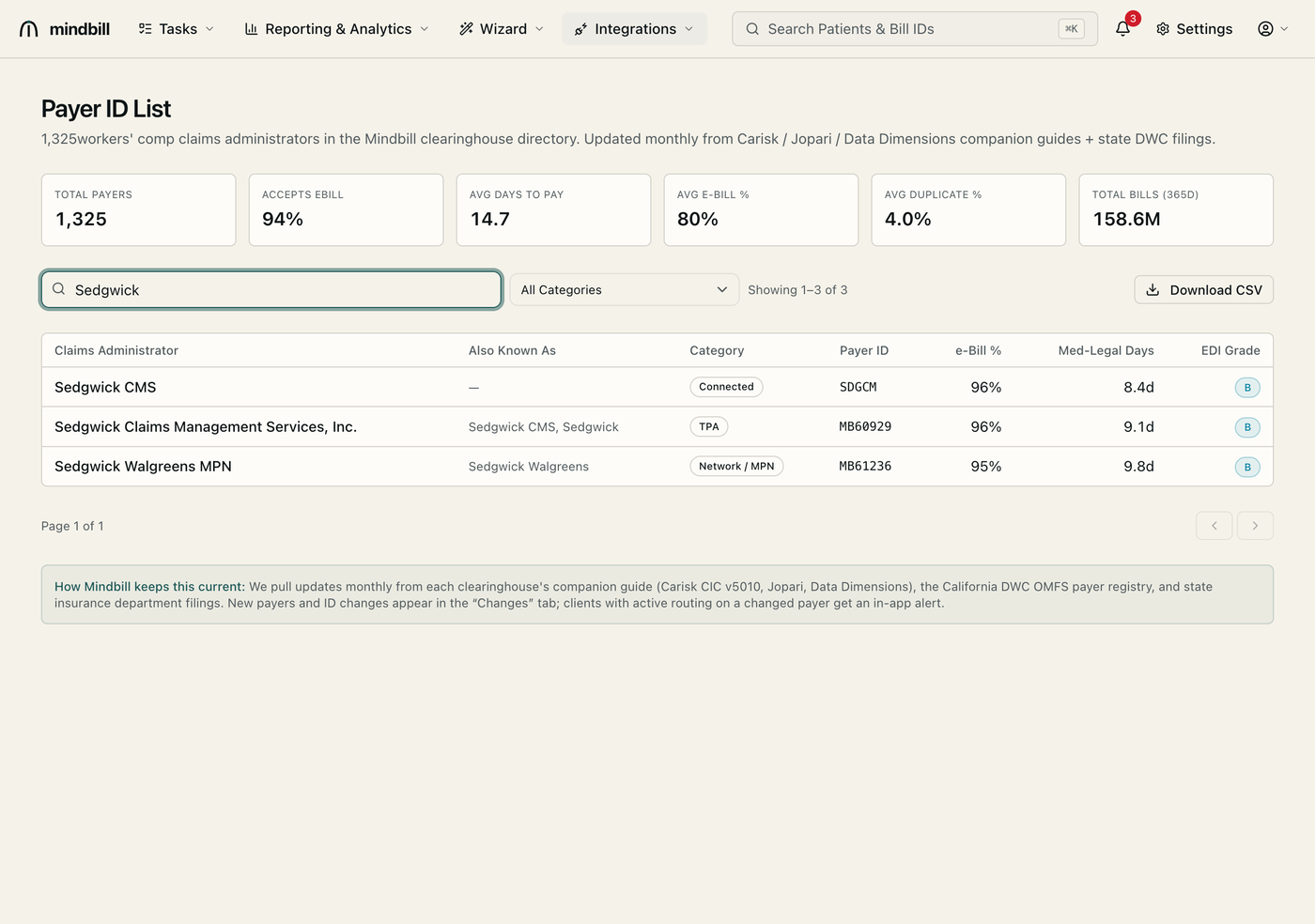Click the B grade badge for MB60929
The image size is (1315, 924).
click(x=1247, y=427)
